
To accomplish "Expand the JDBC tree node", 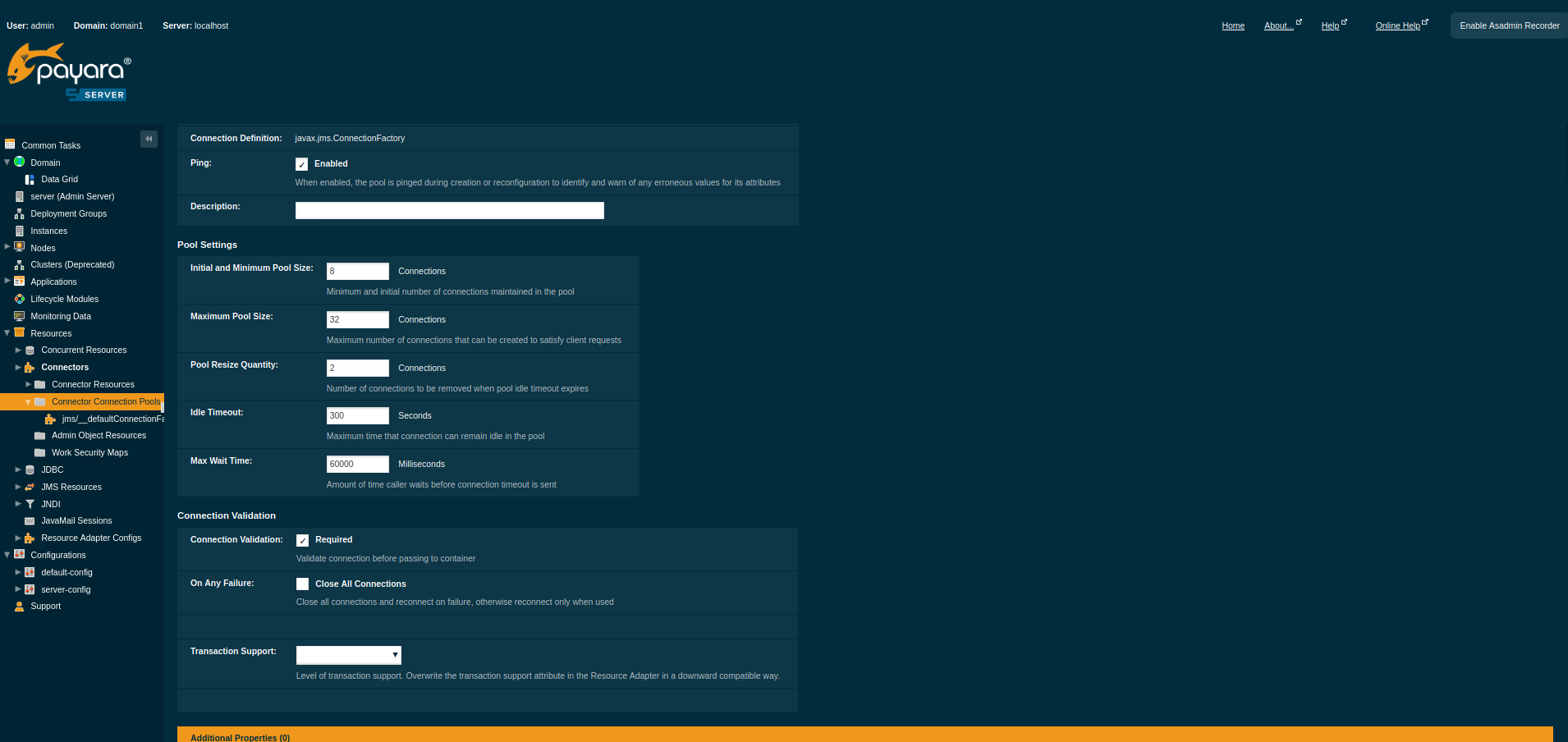I will pos(18,469).
